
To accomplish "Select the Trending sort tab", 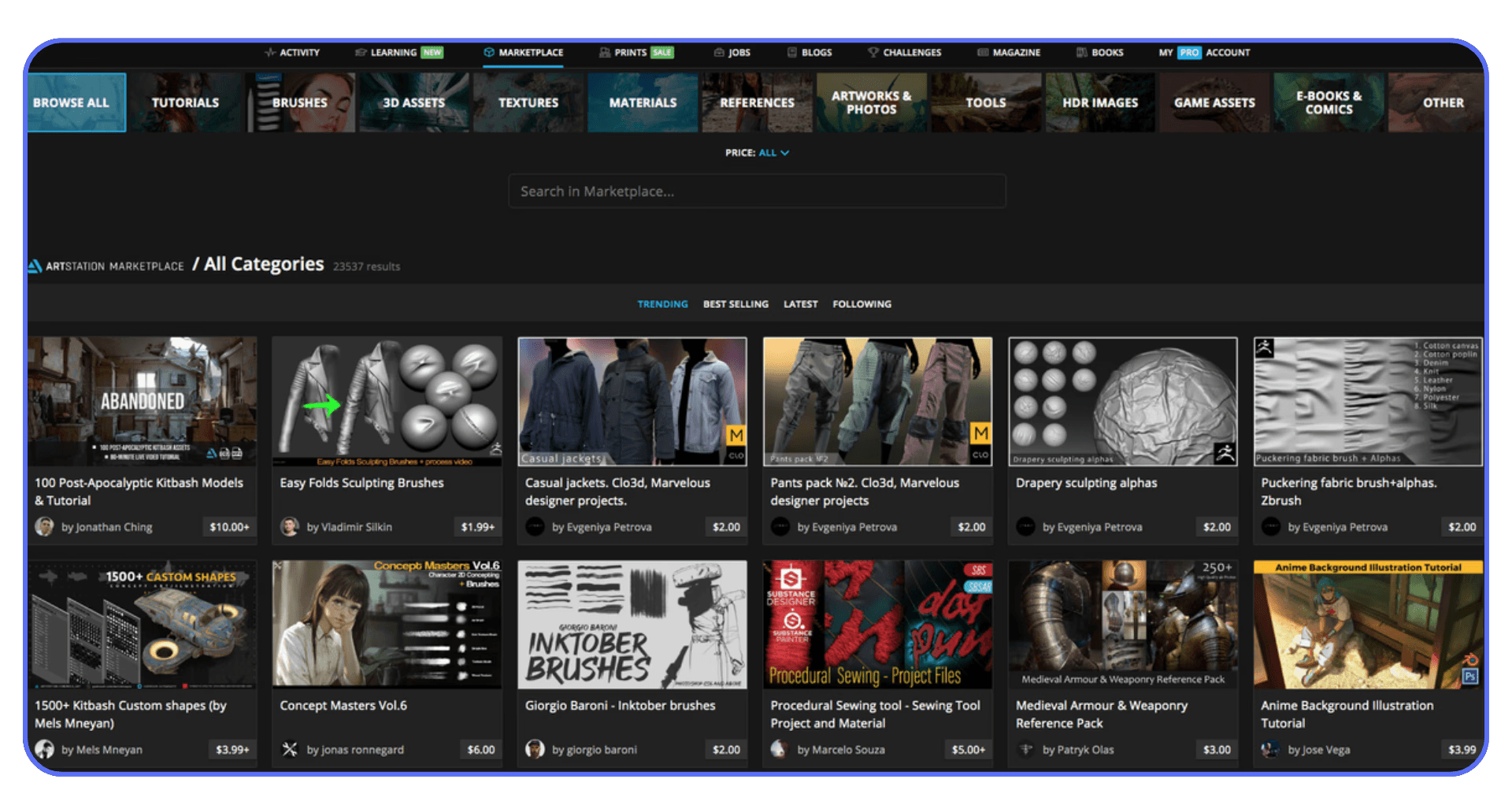I will 662,304.
